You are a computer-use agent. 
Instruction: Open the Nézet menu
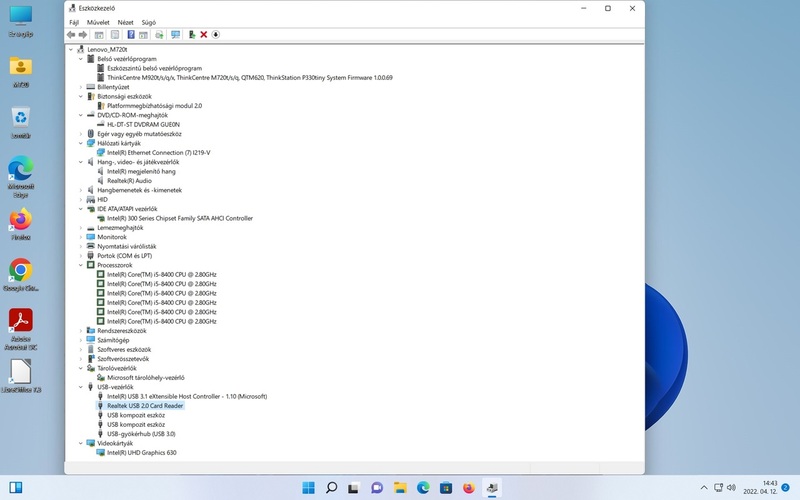[126, 22]
